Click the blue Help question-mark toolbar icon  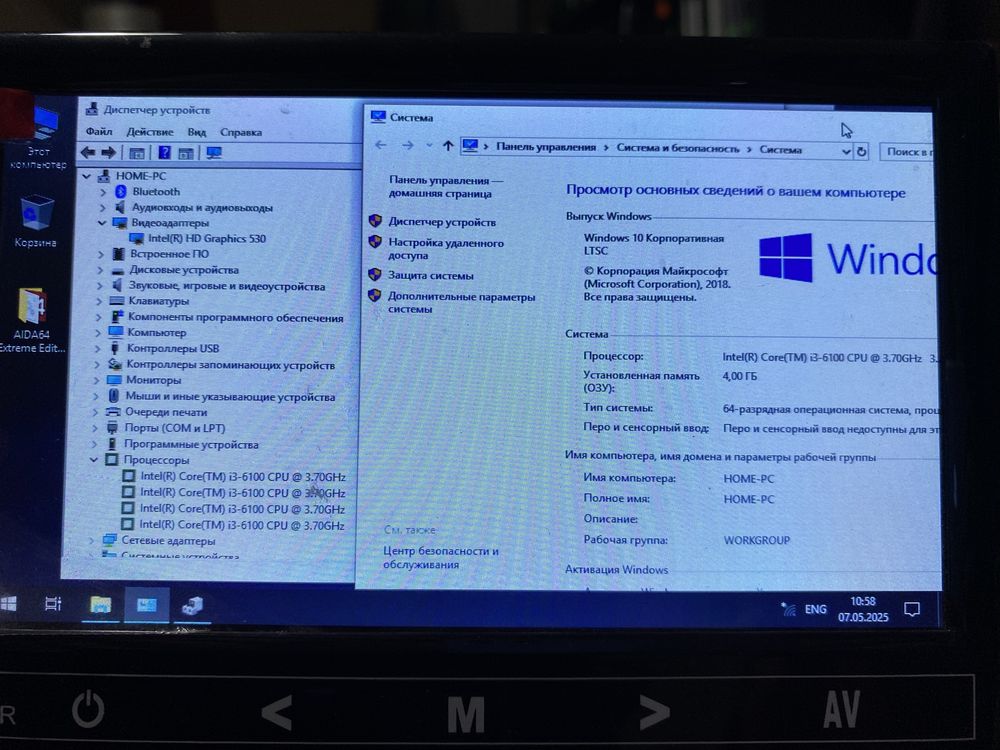click(x=165, y=152)
